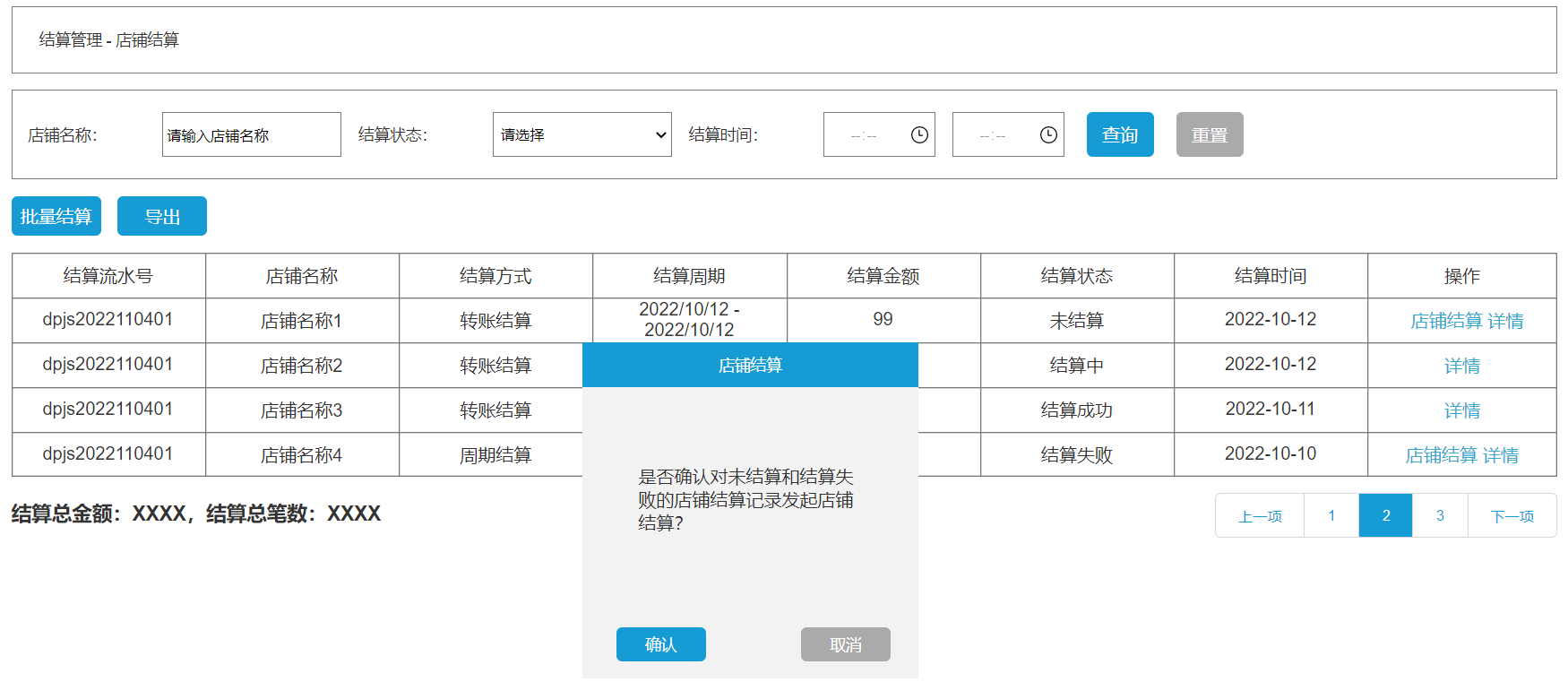The image size is (1568, 699).
Task: Click the 批量结算 button
Action: (x=56, y=216)
